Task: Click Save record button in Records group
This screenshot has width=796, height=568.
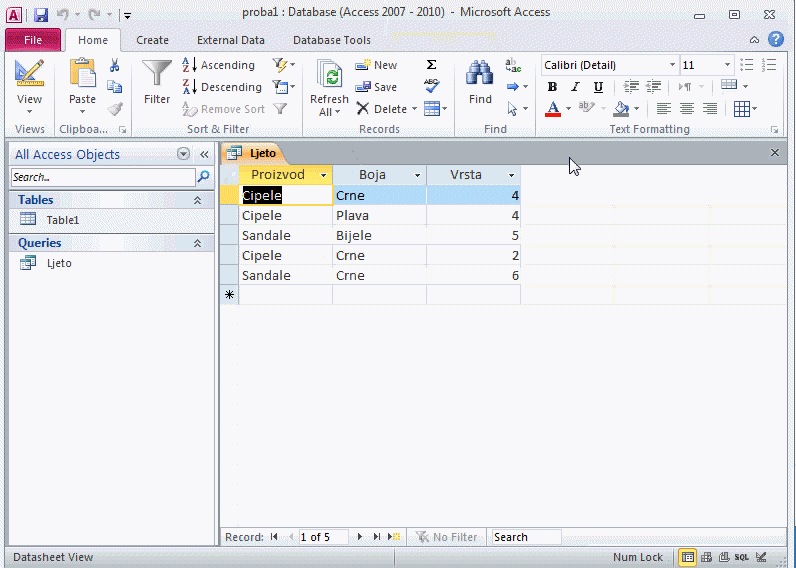Action: 376,87
